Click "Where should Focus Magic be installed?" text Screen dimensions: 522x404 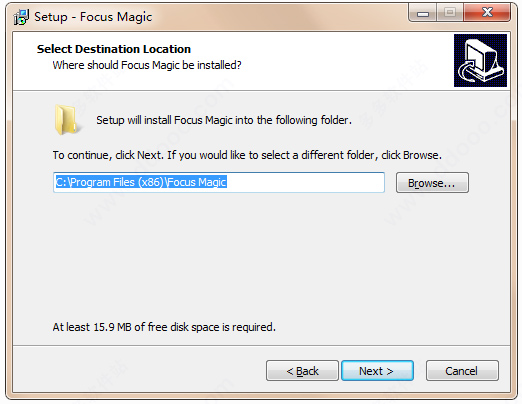pos(147,65)
